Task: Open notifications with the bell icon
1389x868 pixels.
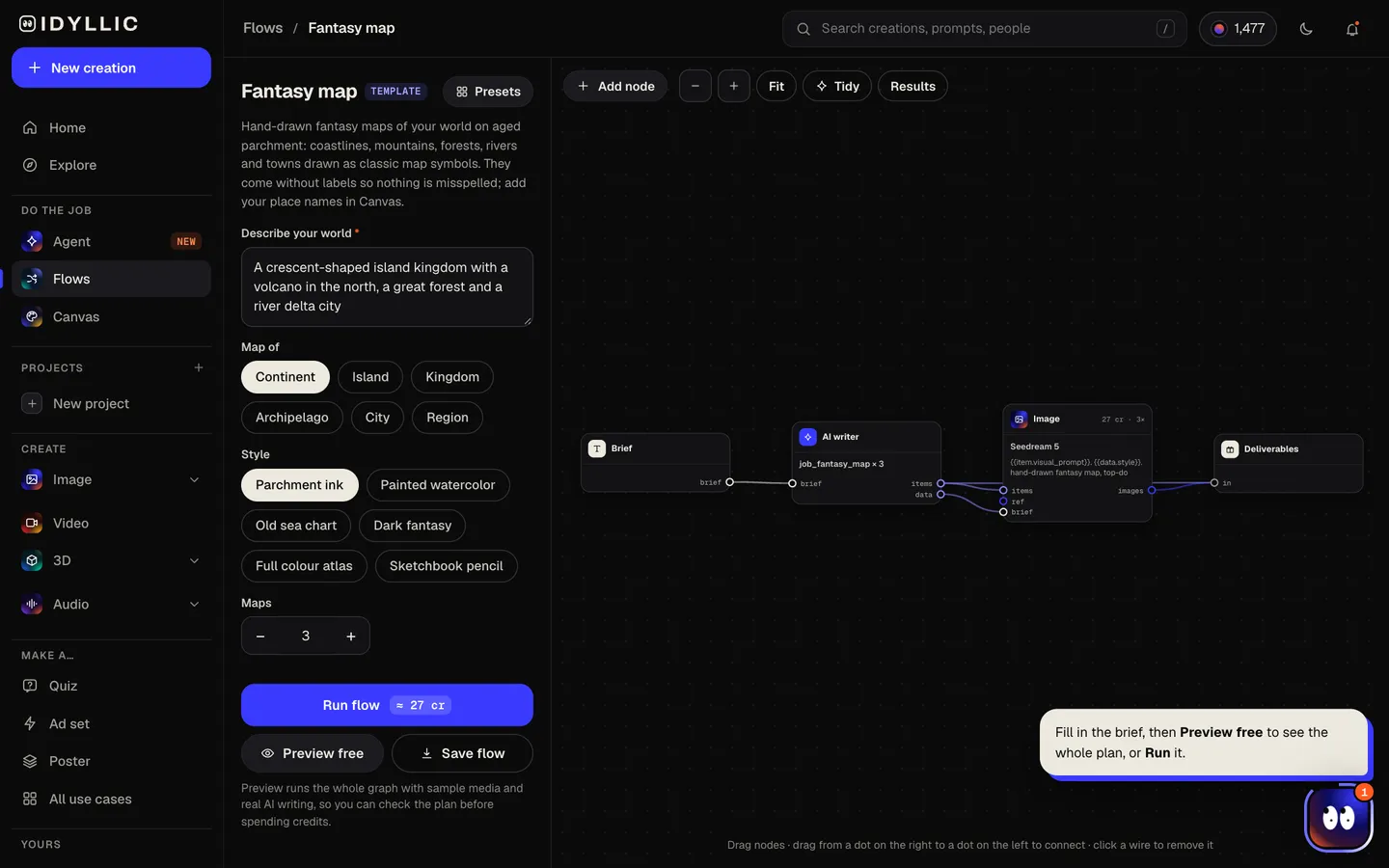Action: click(x=1352, y=29)
